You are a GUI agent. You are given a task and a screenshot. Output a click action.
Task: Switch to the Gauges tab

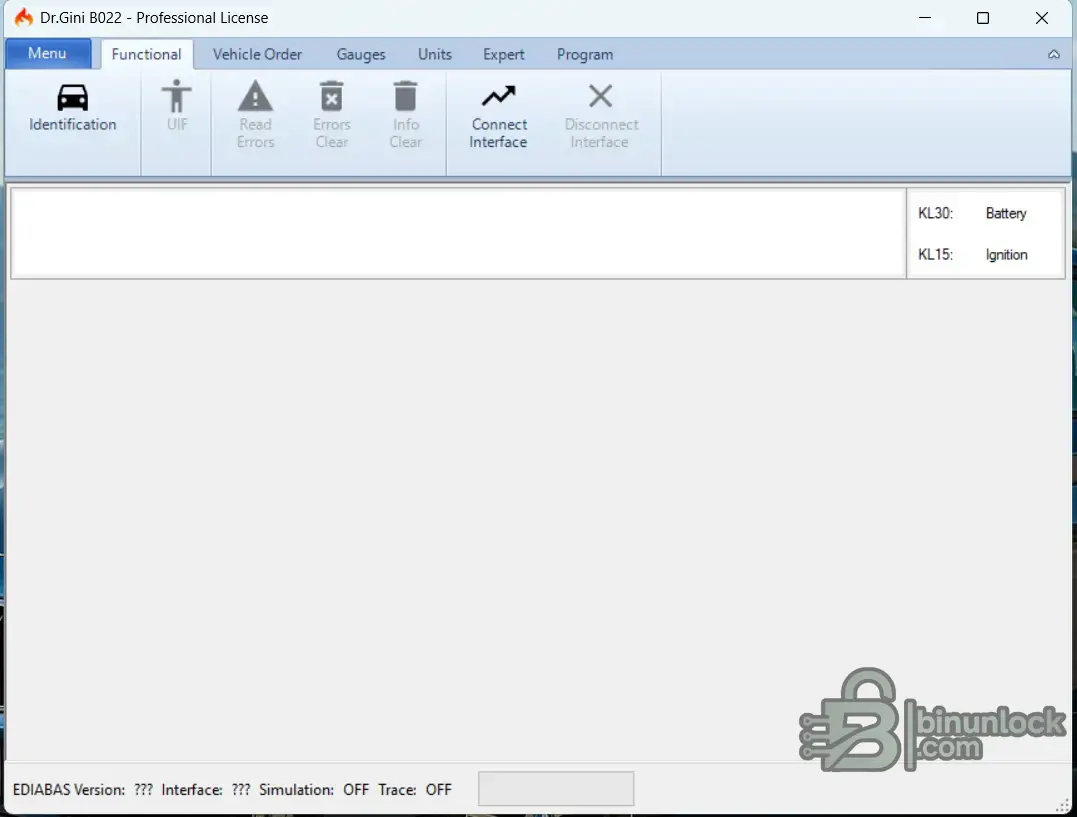[361, 54]
